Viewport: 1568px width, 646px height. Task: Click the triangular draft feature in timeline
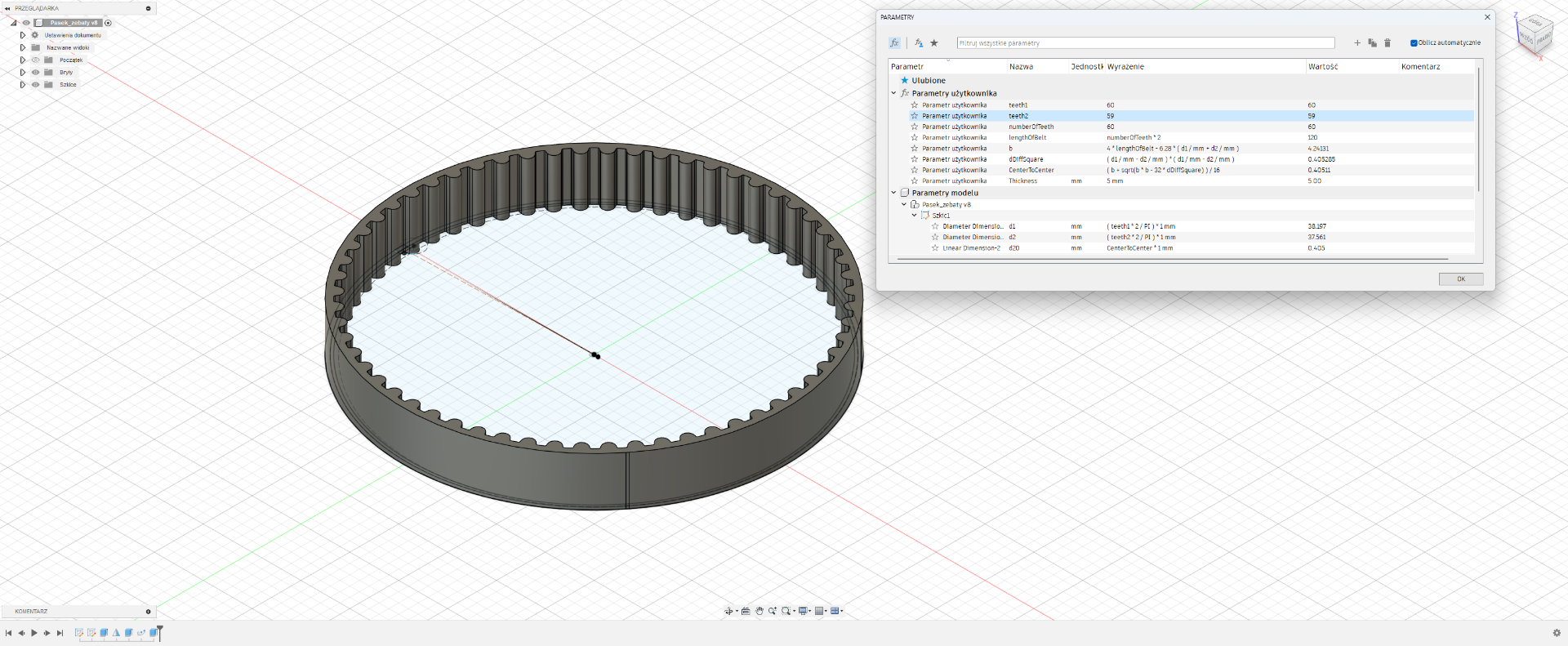click(x=116, y=632)
